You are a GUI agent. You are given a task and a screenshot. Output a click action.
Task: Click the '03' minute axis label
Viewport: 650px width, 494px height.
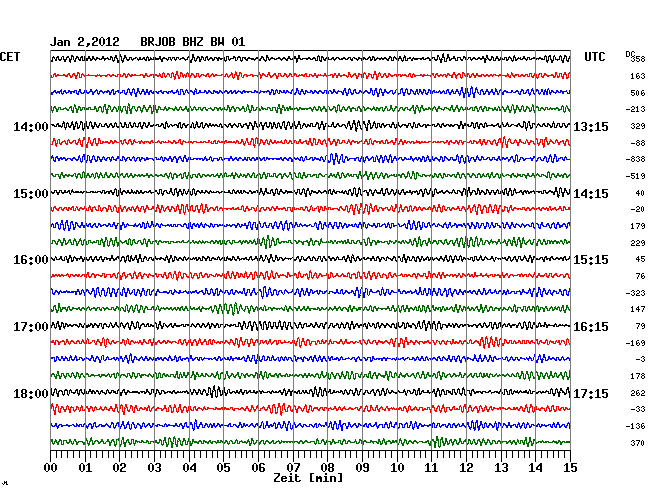tap(154, 468)
